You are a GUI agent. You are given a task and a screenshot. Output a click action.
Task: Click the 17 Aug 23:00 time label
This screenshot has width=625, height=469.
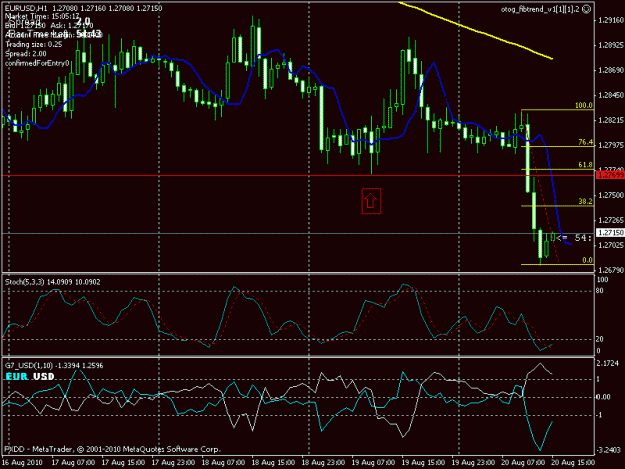click(173, 463)
